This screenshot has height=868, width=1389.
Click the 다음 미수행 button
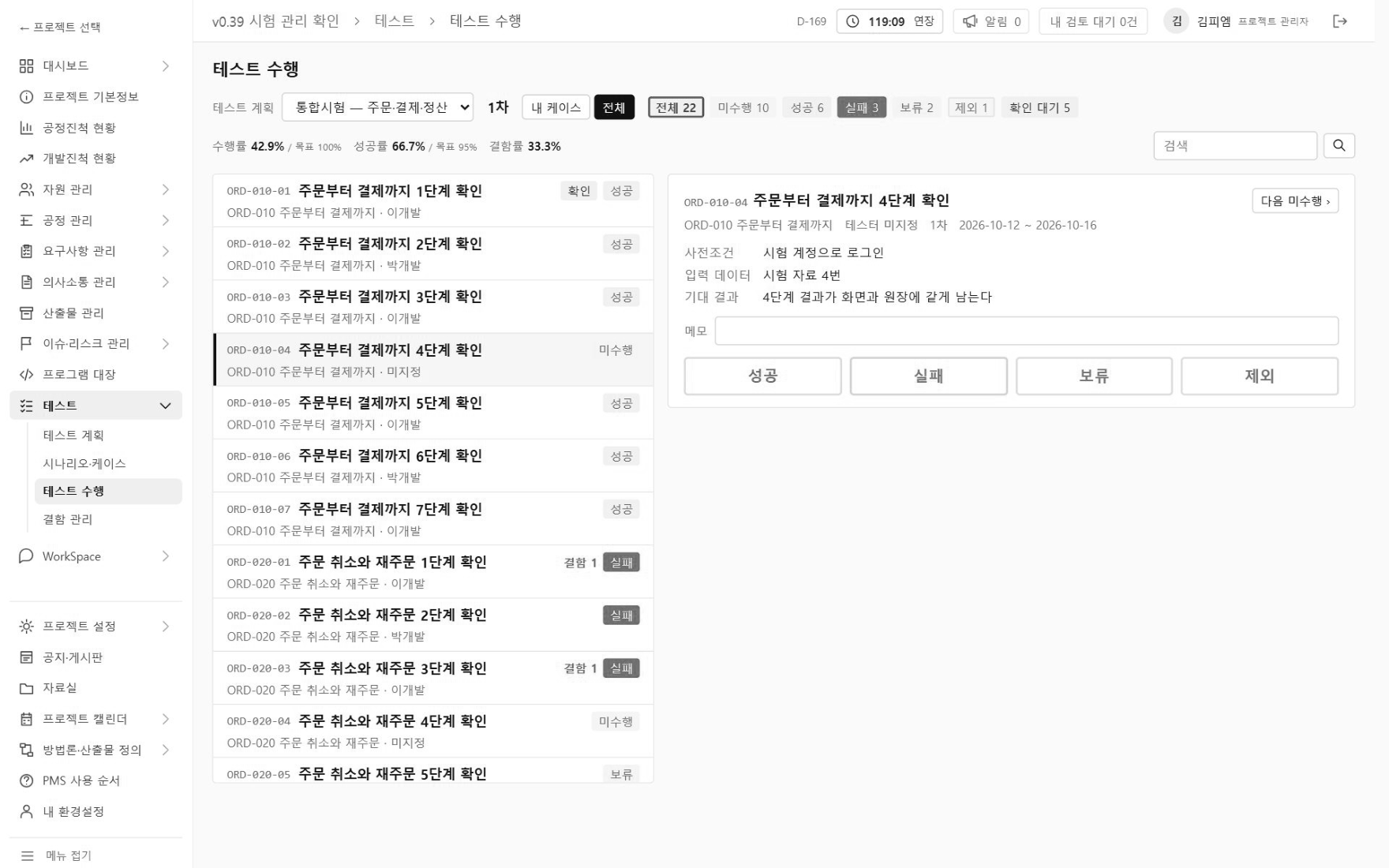click(x=1295, y=201)
